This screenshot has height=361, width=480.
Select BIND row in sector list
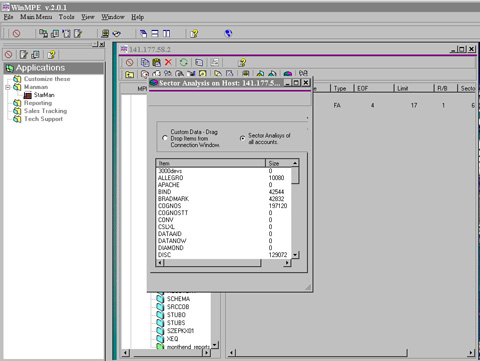pos(223,192)
